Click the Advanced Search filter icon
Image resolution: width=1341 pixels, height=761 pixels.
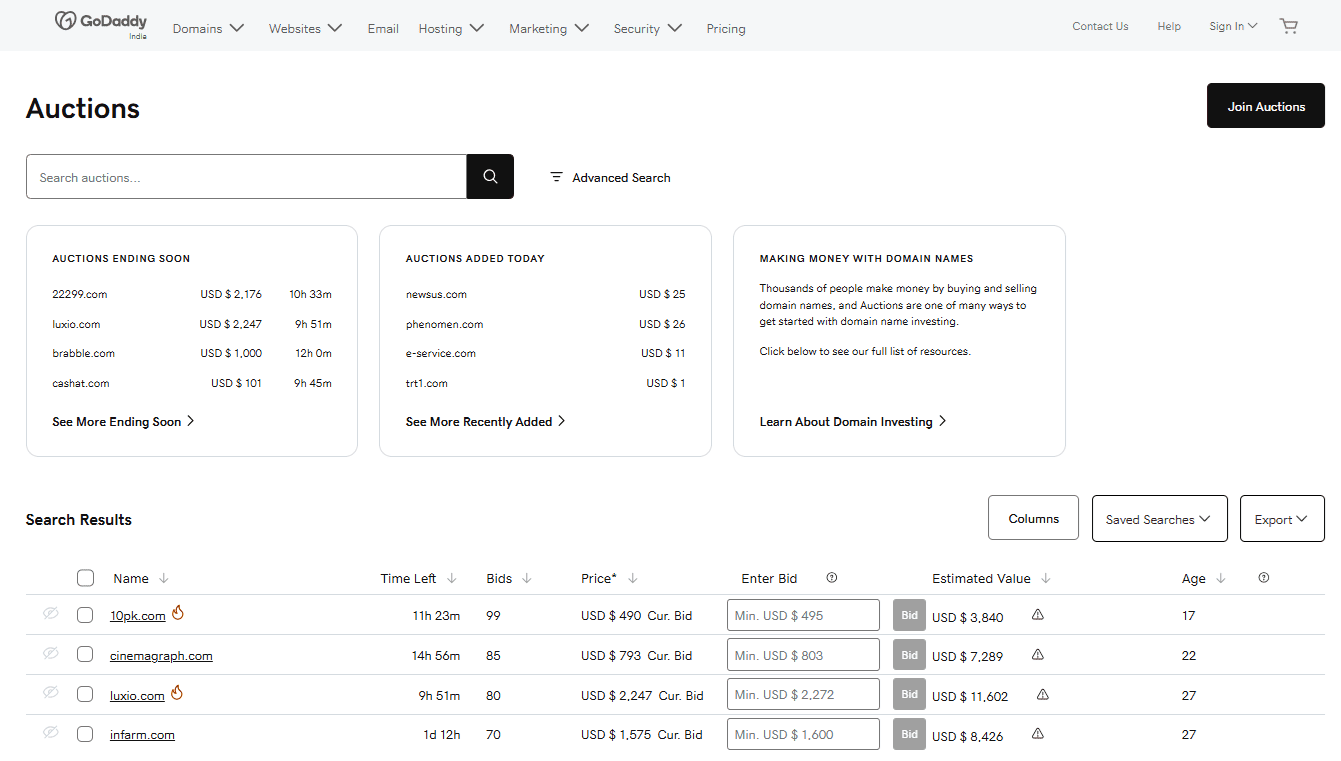click(x=557, y=177)
